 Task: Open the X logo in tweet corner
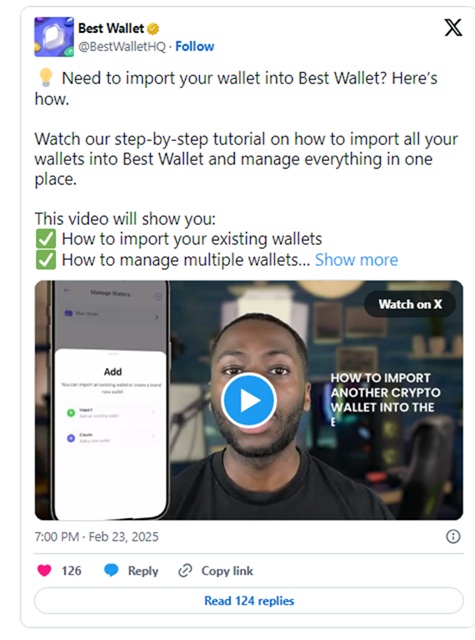pos(453,27)
